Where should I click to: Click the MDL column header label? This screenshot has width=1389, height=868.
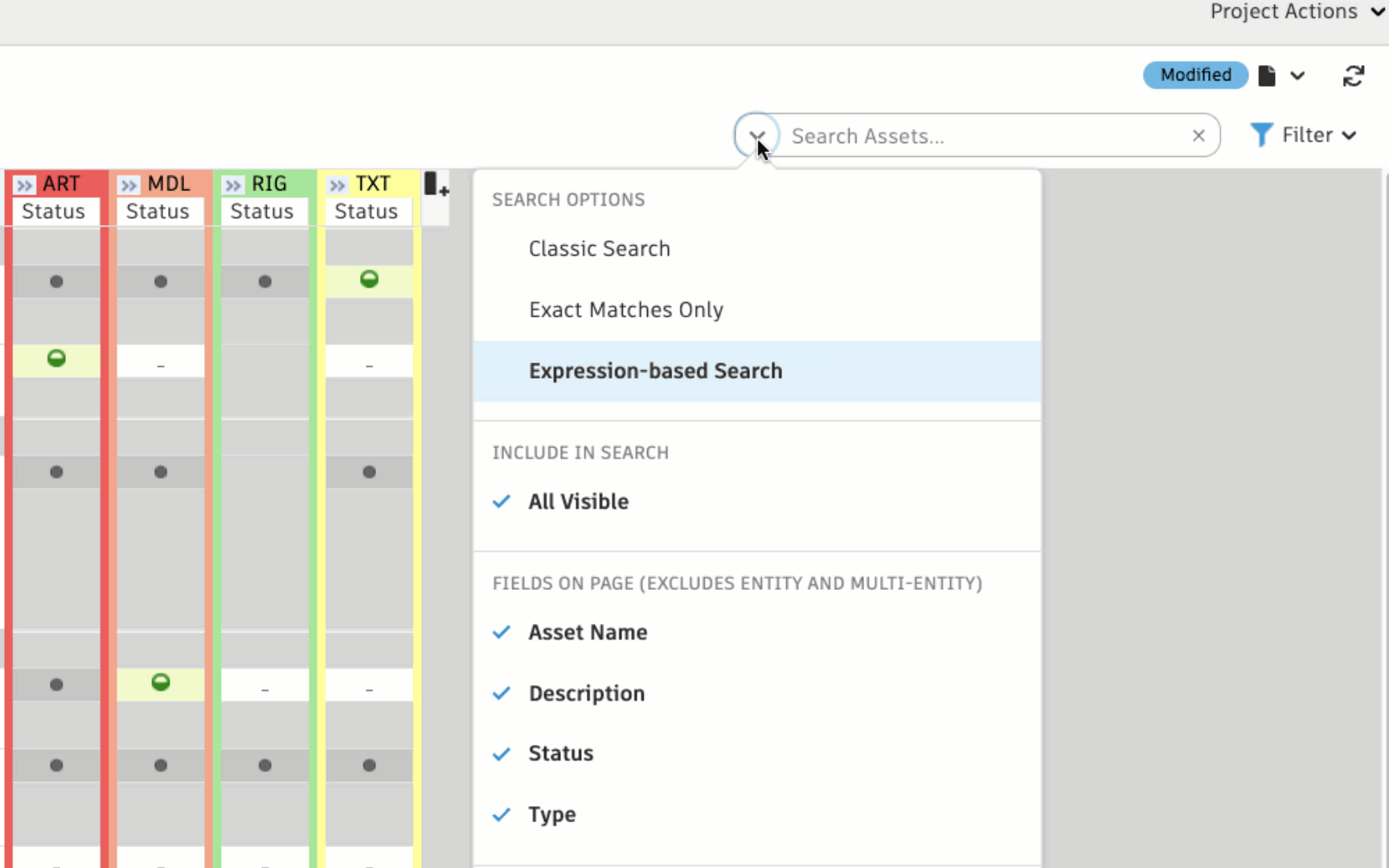[x=169, y=184]
